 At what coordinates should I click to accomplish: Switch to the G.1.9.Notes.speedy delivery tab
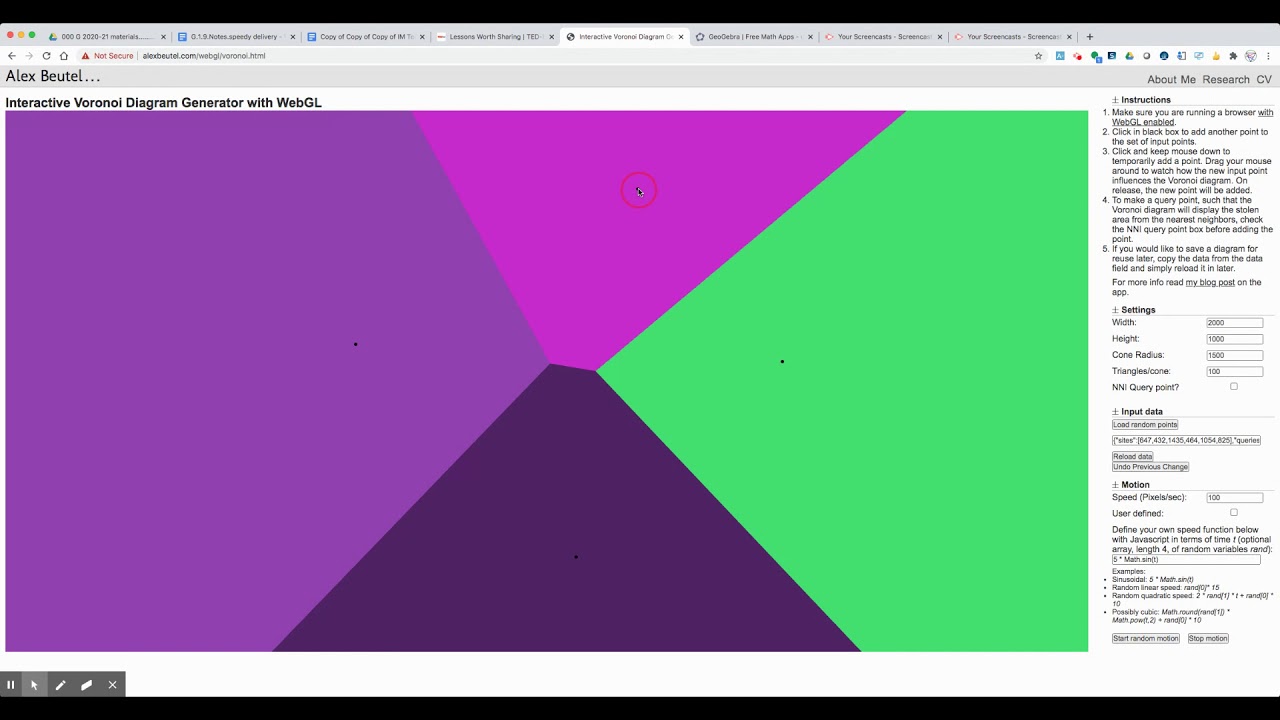[x=234, y=37]
